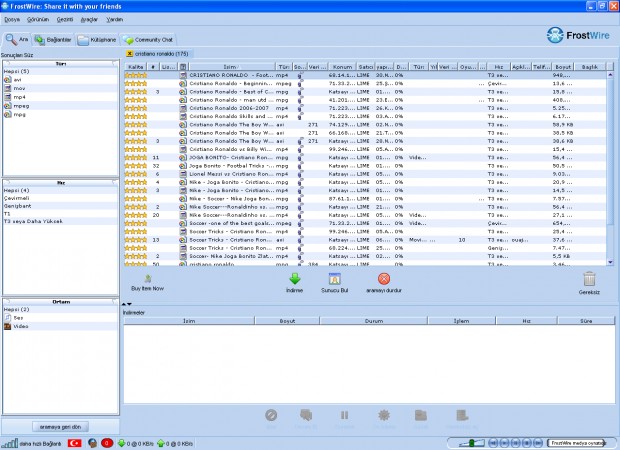Click the results table scrollbar down arrow
This screenshot has height=450, width=620.
click(x=610, y=262)
